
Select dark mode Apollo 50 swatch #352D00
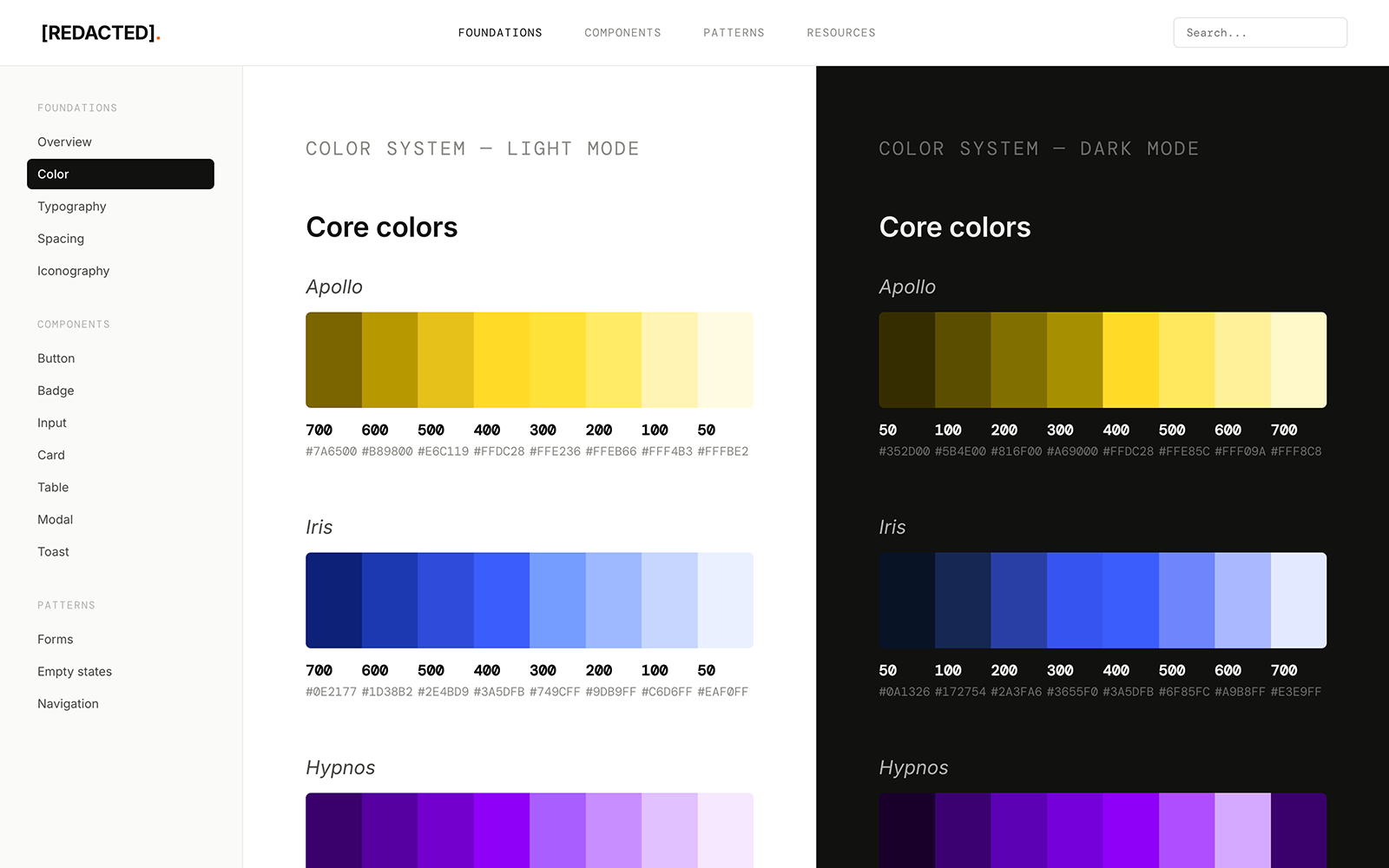(907, 360)
